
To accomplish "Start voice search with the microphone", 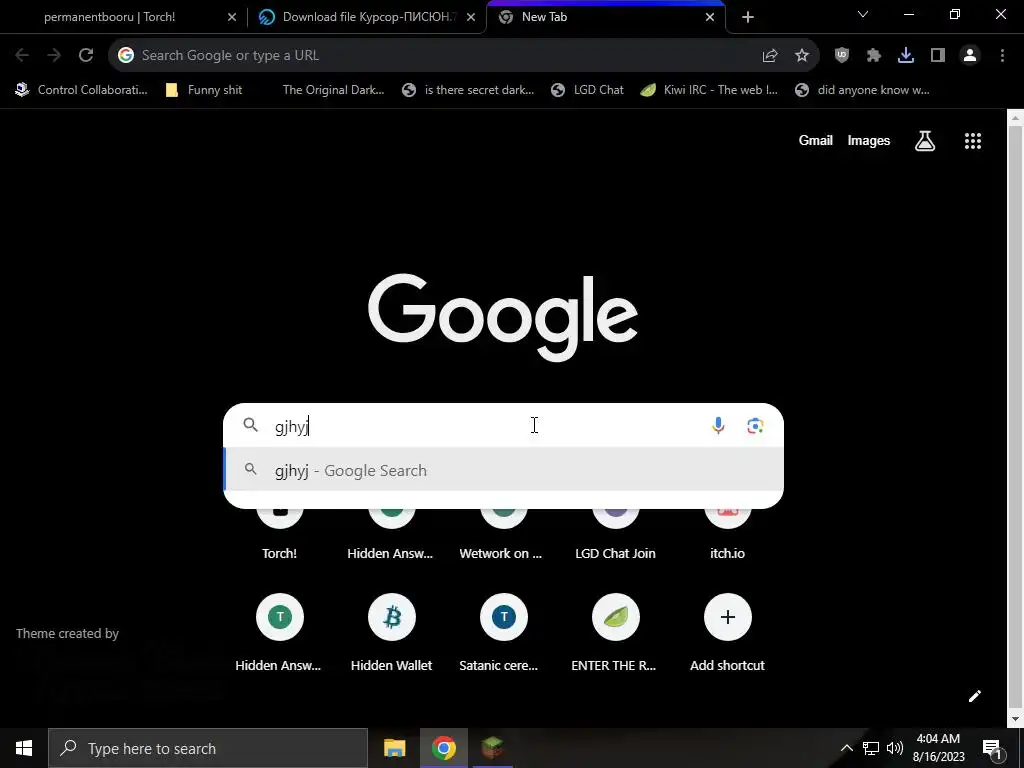I will 718,426.
